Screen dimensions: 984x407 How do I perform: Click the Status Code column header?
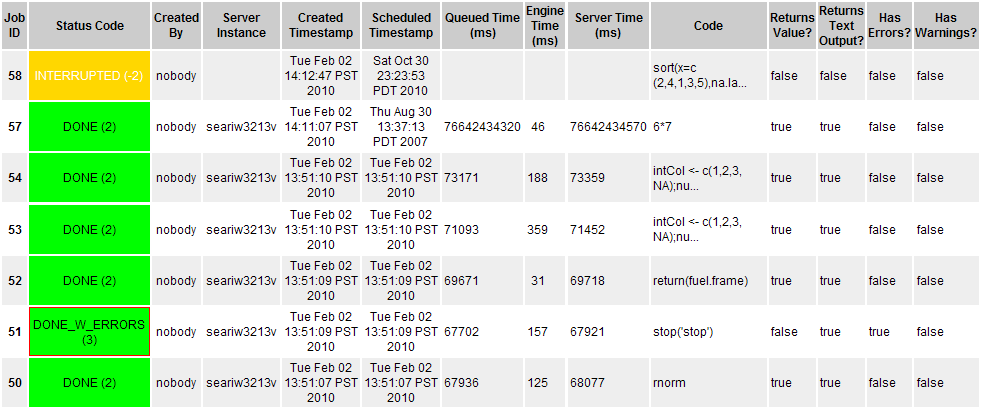click(x=90, y=25)
